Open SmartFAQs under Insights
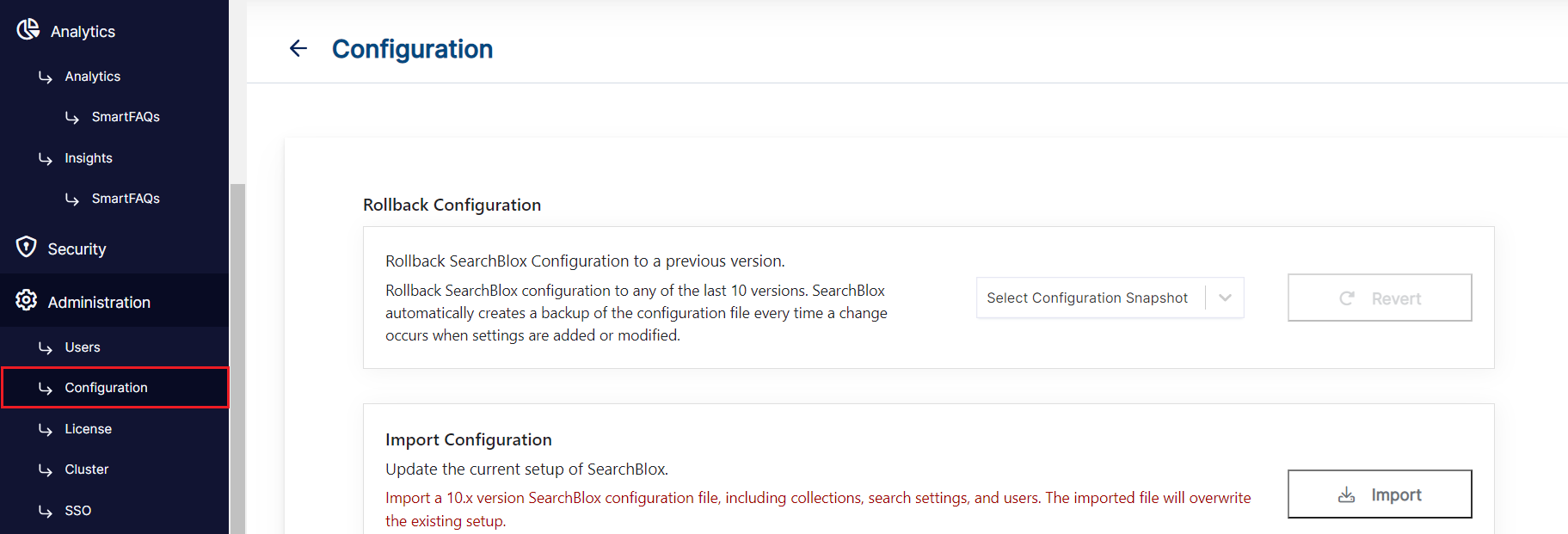Screen dimensions: 1568x534 126,199
